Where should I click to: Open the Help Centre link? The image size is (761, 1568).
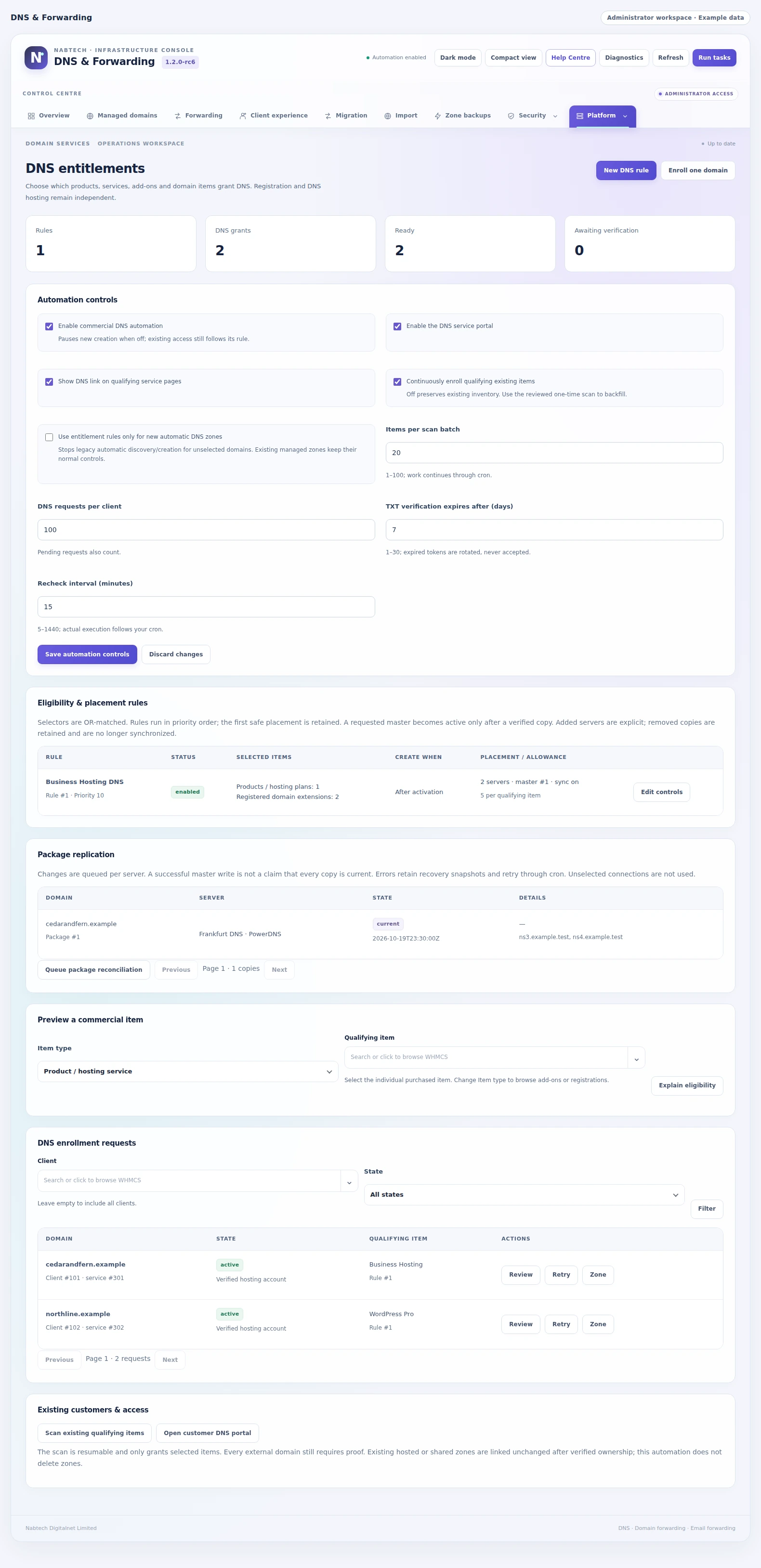point(570,58)
